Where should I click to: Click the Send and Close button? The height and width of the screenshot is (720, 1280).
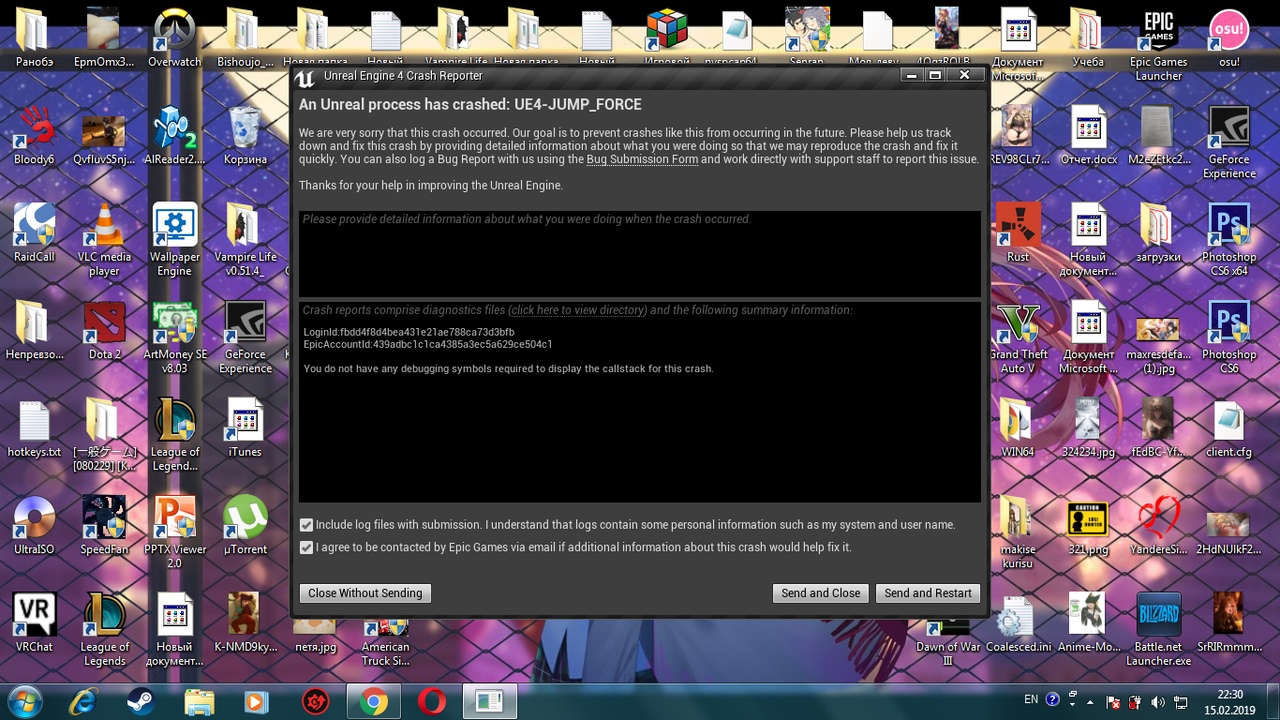point(820,593)
